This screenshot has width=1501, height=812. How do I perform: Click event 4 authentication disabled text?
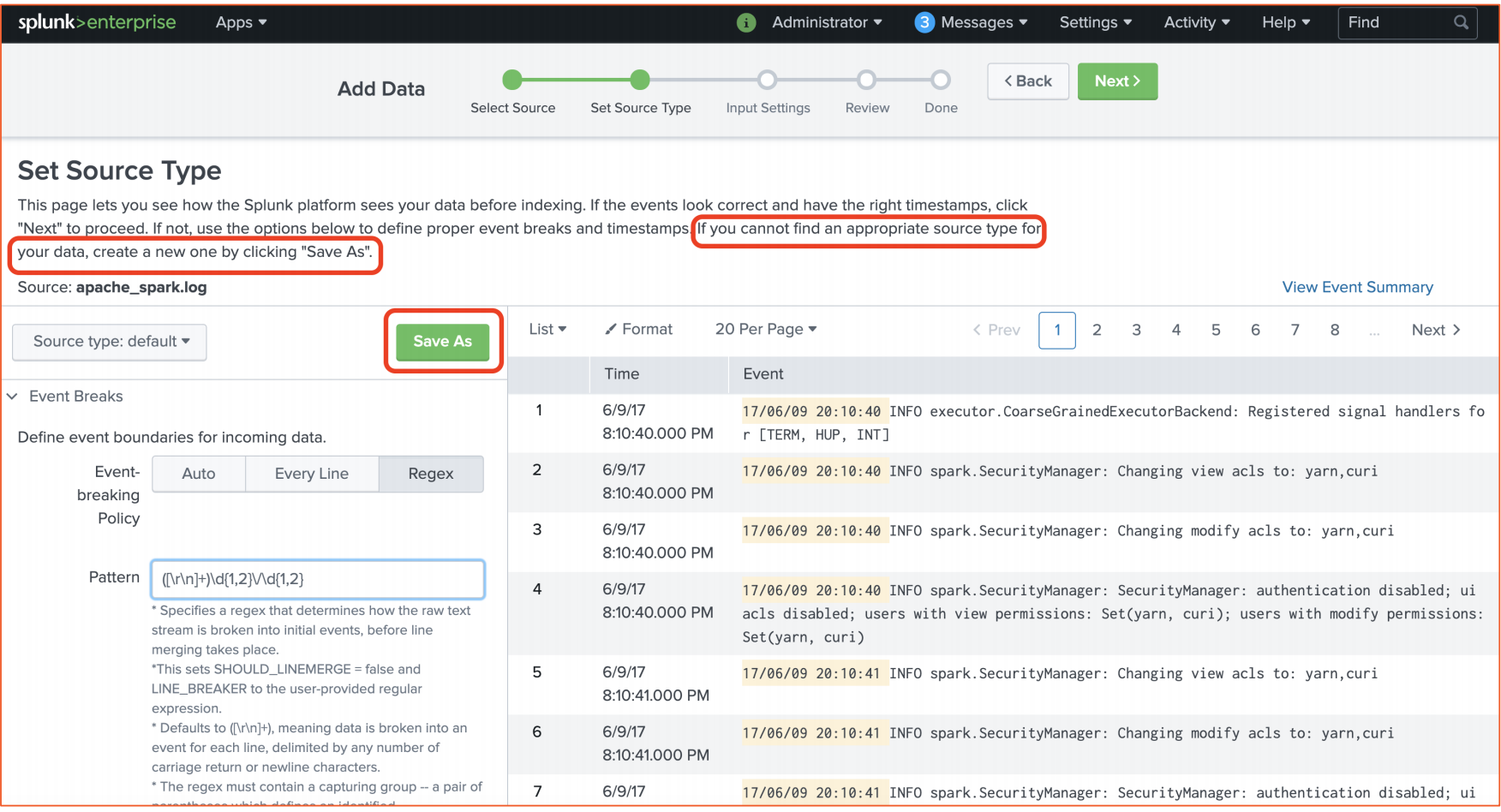tap(1113, 613)
